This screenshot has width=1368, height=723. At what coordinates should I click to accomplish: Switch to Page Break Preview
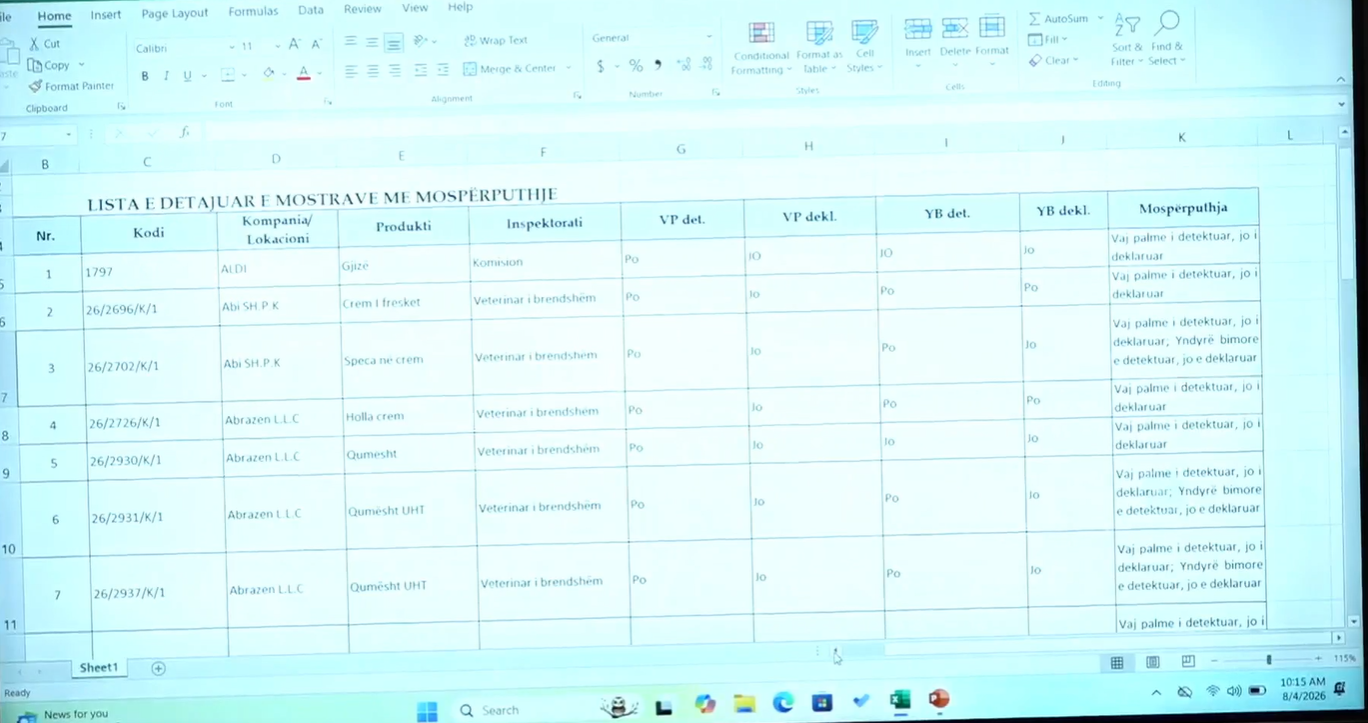[1188, 661]
